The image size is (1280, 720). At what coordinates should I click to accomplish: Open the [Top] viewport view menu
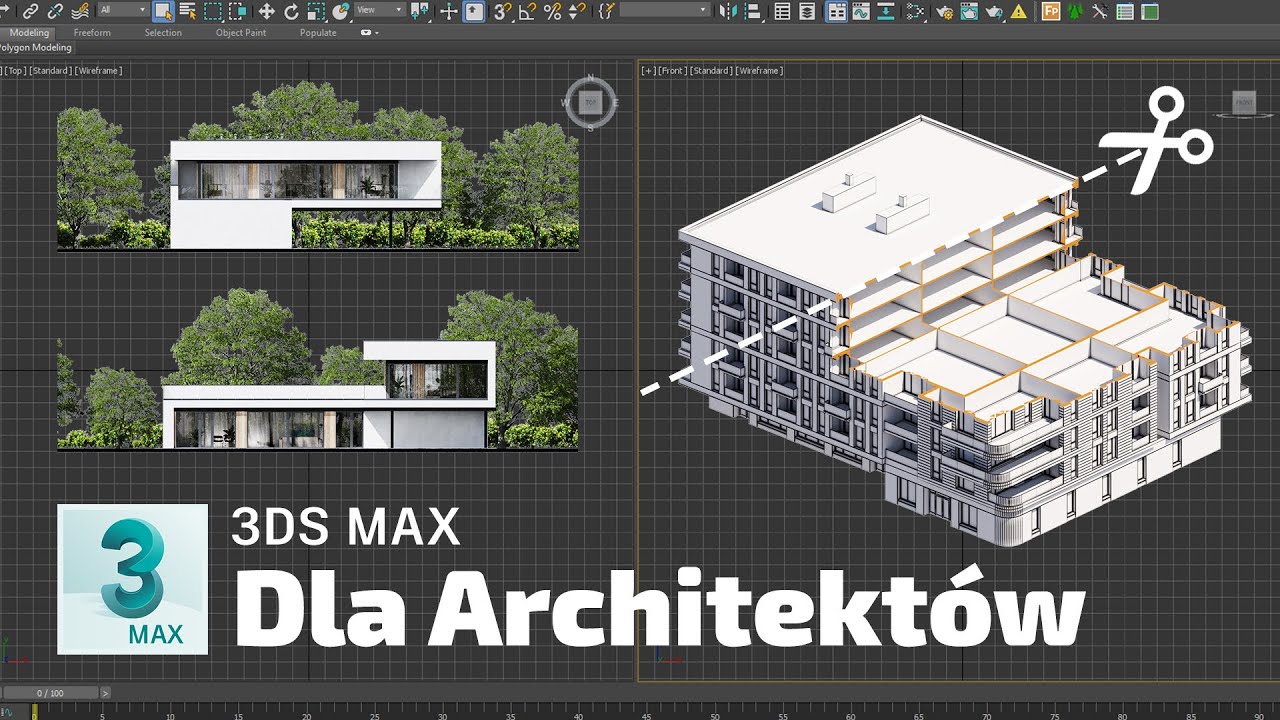pyautogui.click(x=15, y=71)
